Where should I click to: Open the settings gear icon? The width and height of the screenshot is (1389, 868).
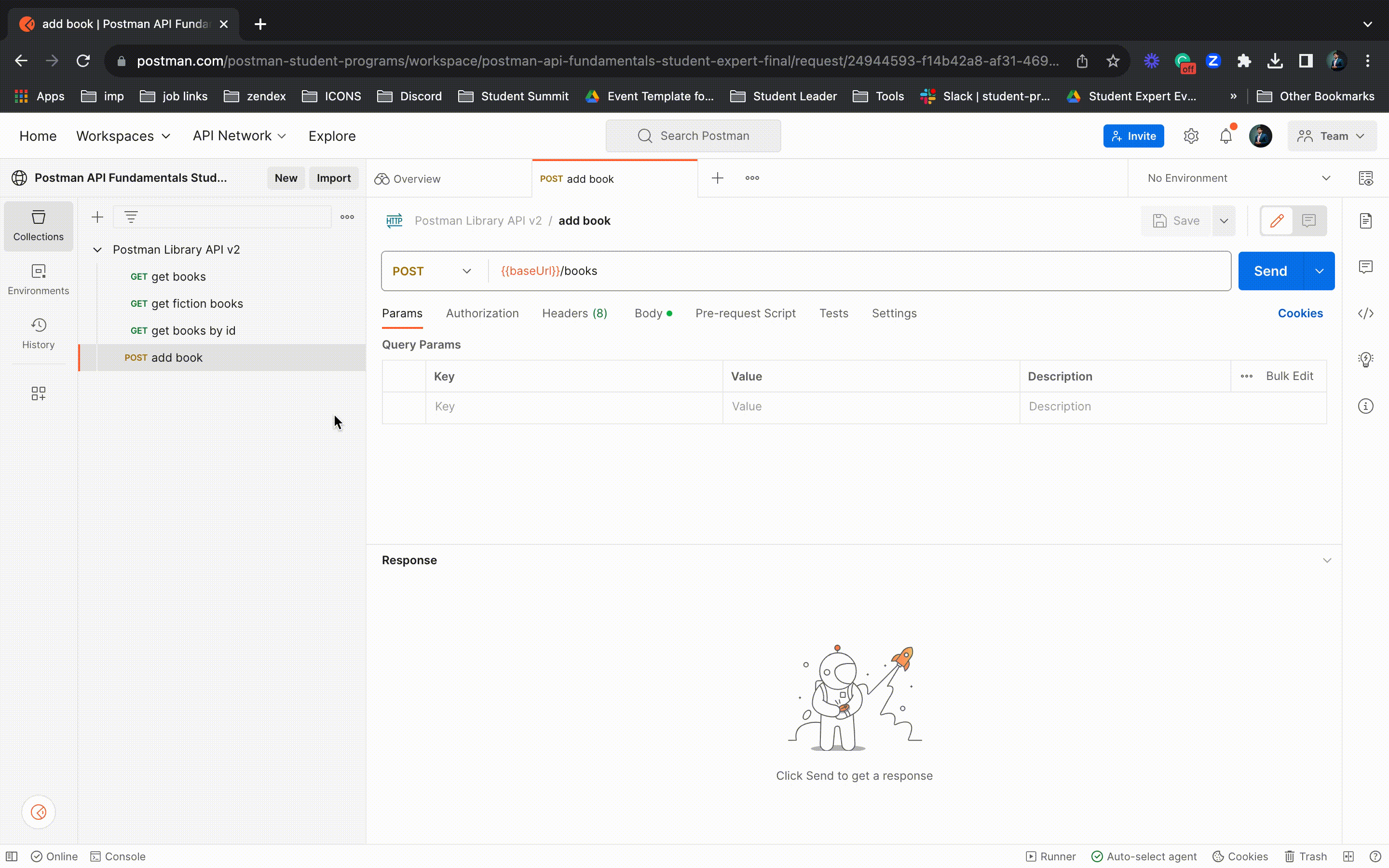click(x=1191, y=136)
